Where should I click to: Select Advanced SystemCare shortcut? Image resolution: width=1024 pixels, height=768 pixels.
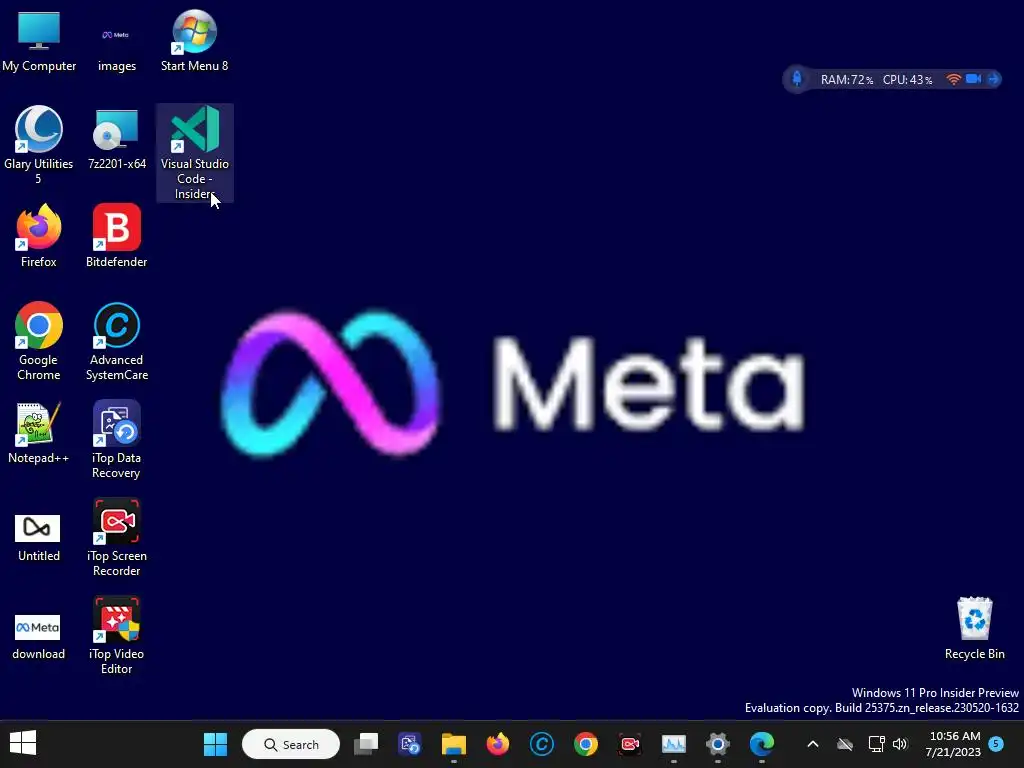click(116, 341)
